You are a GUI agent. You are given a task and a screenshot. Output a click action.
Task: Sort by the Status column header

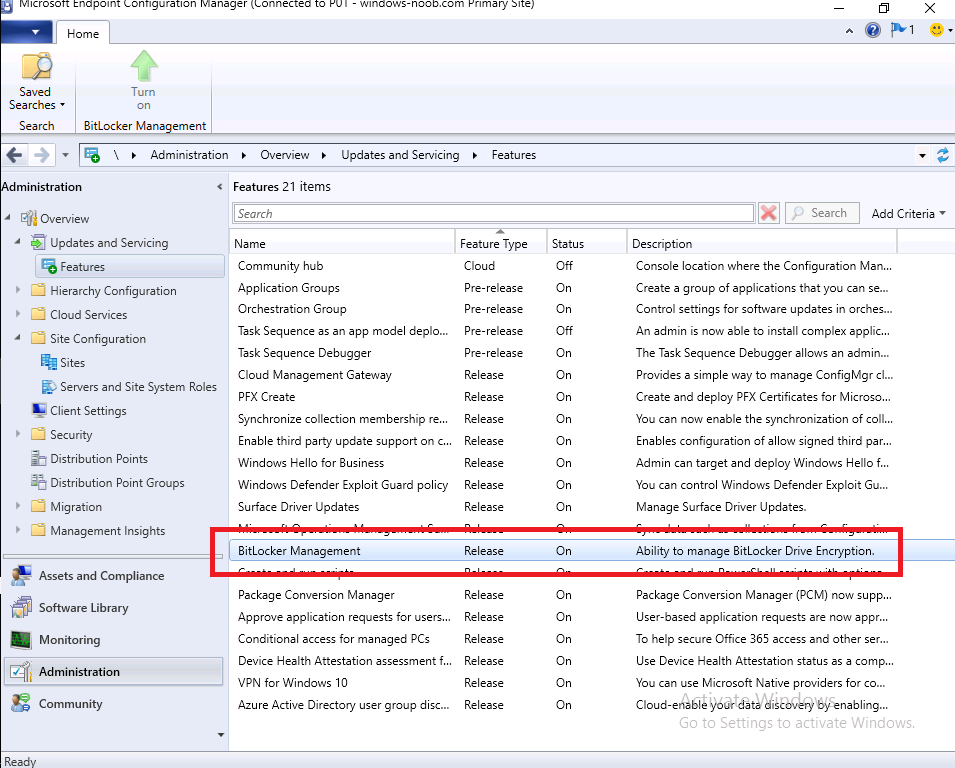click(x=587, y=244)
